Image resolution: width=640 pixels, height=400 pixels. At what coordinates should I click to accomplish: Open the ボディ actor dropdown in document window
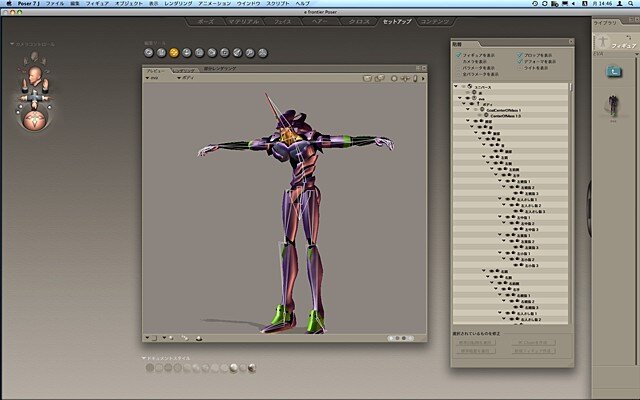tap(186, 78)
